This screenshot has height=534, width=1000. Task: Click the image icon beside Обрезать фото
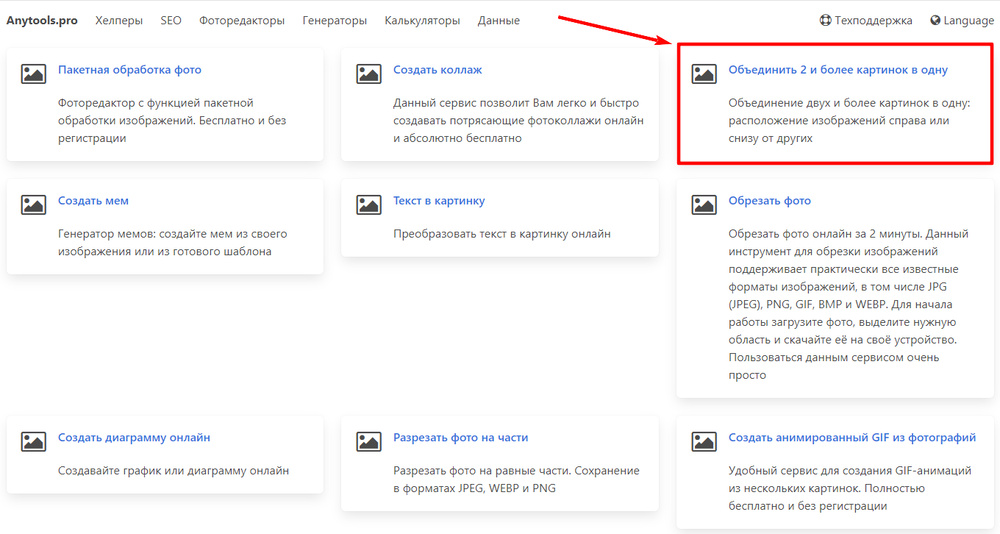(704, 203)
